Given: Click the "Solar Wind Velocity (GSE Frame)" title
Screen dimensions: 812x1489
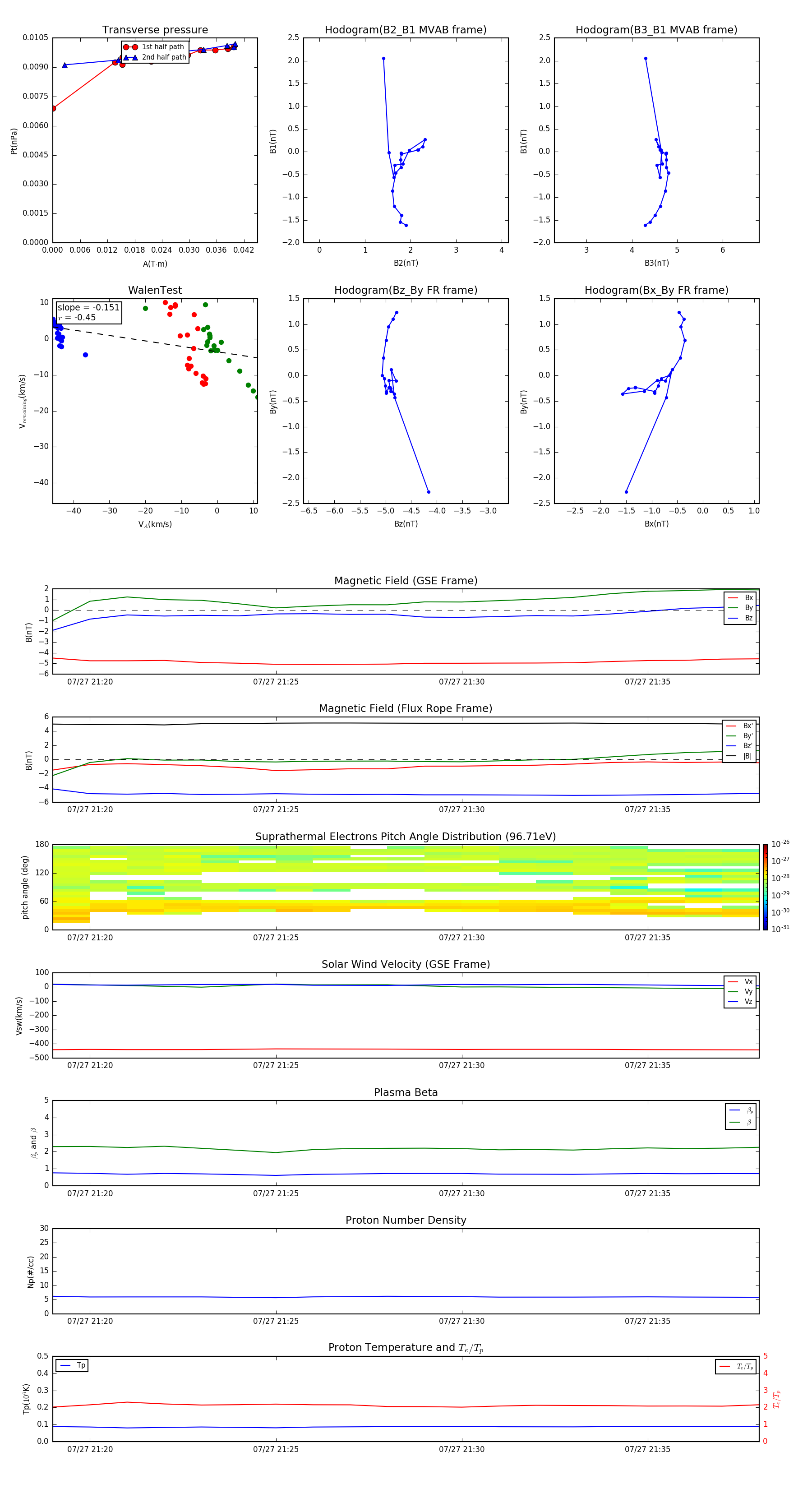Looking at the screenshot, I should [406, 964].
